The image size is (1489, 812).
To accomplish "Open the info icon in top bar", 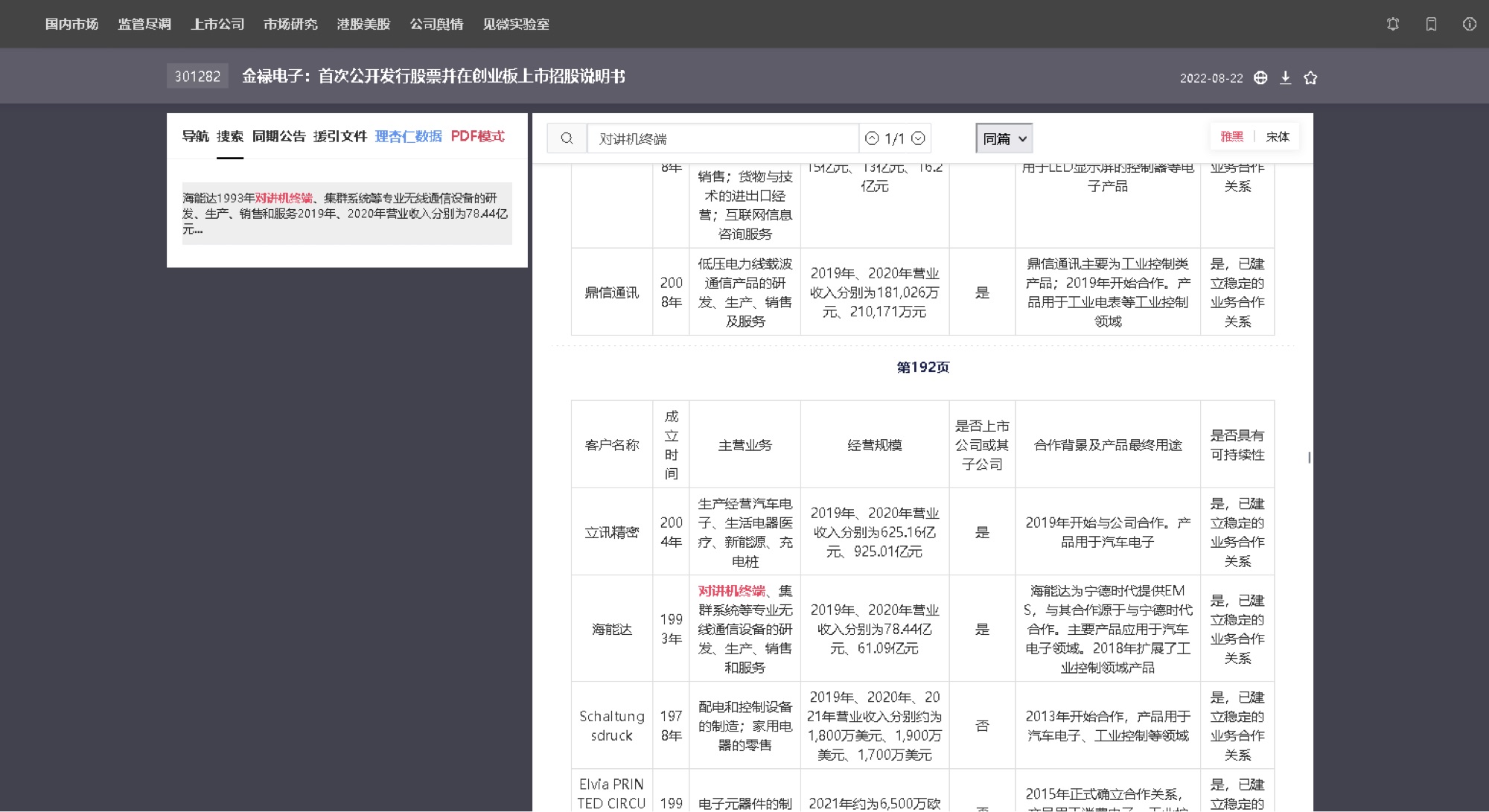I will [1470, 24].
